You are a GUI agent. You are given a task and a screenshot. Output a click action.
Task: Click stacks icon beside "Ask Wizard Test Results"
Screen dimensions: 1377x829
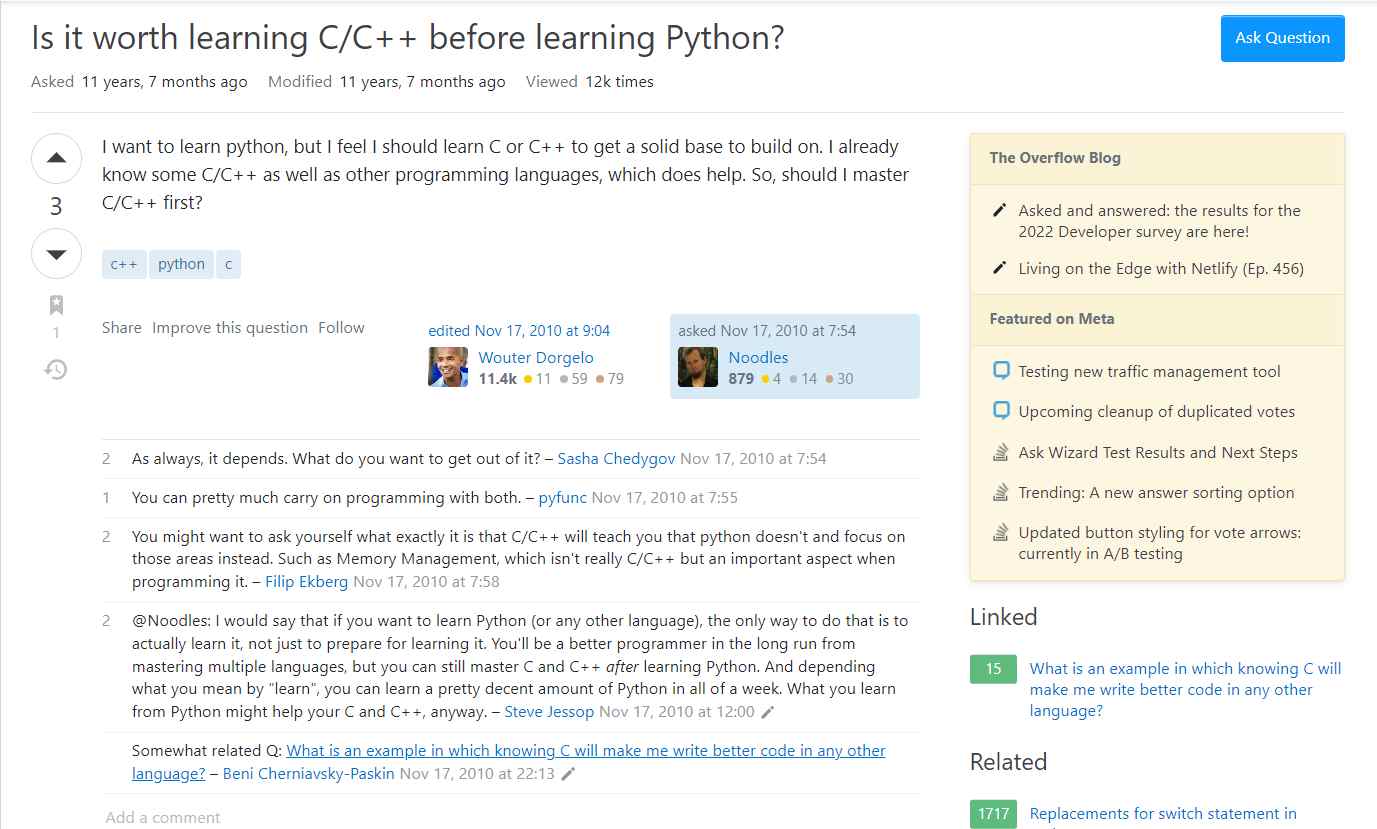pyautogui.click(x=999, y=452)
